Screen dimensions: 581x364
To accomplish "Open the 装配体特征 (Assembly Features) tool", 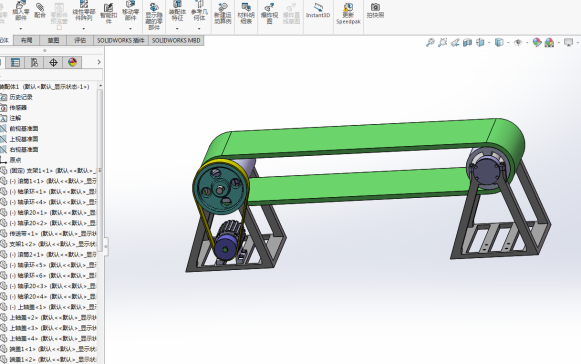I will coord(177,11).
